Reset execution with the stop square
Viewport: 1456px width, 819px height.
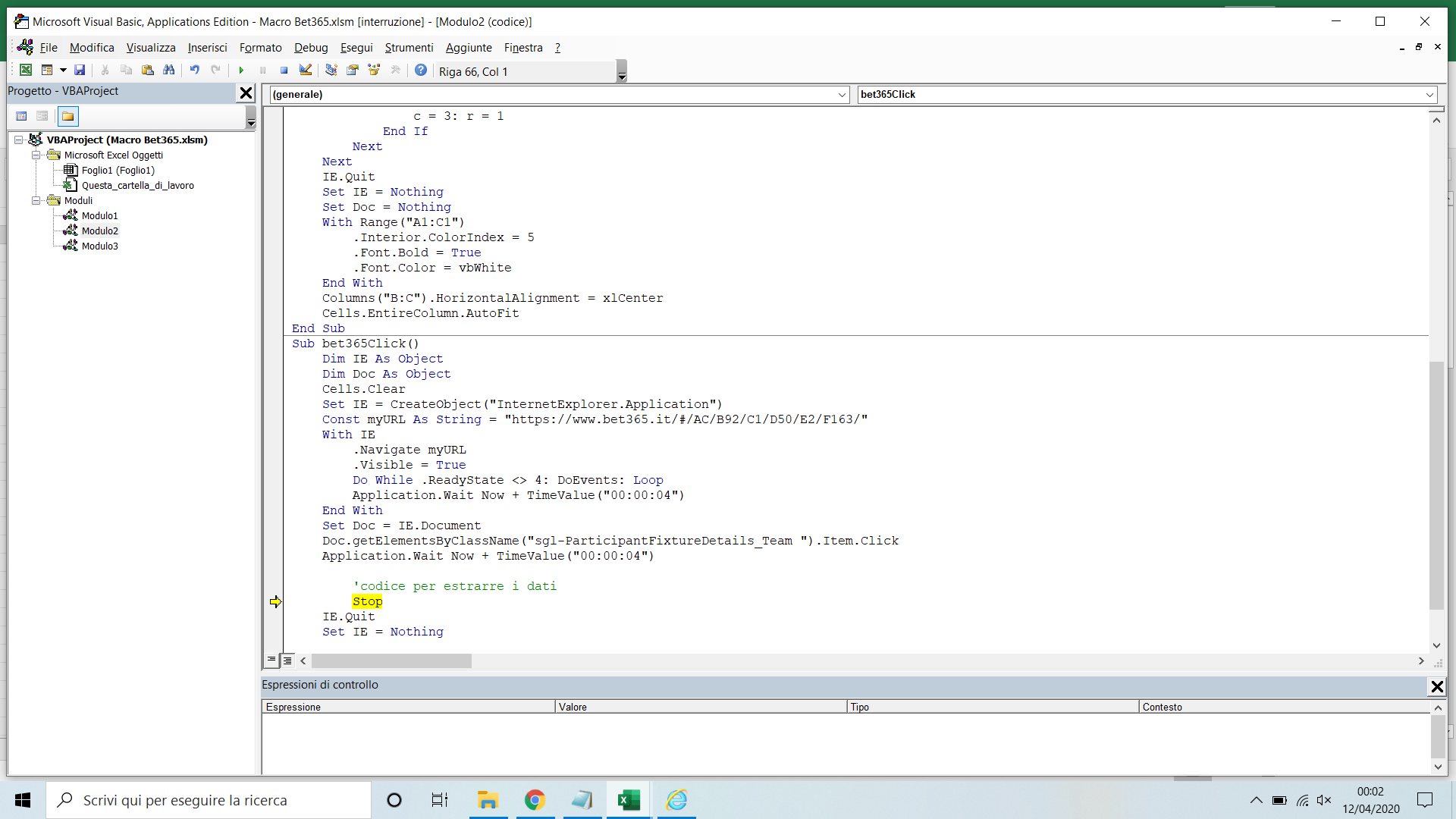[284, 71]
